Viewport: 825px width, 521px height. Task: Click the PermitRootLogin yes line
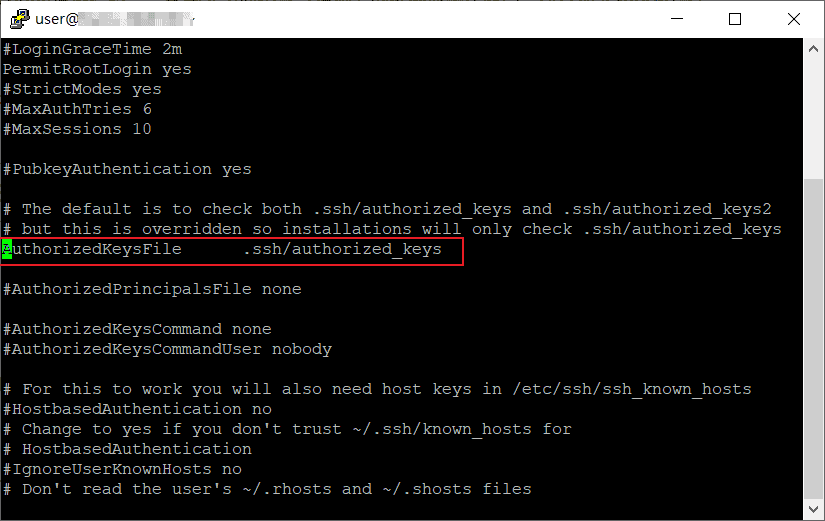[96, 69]
